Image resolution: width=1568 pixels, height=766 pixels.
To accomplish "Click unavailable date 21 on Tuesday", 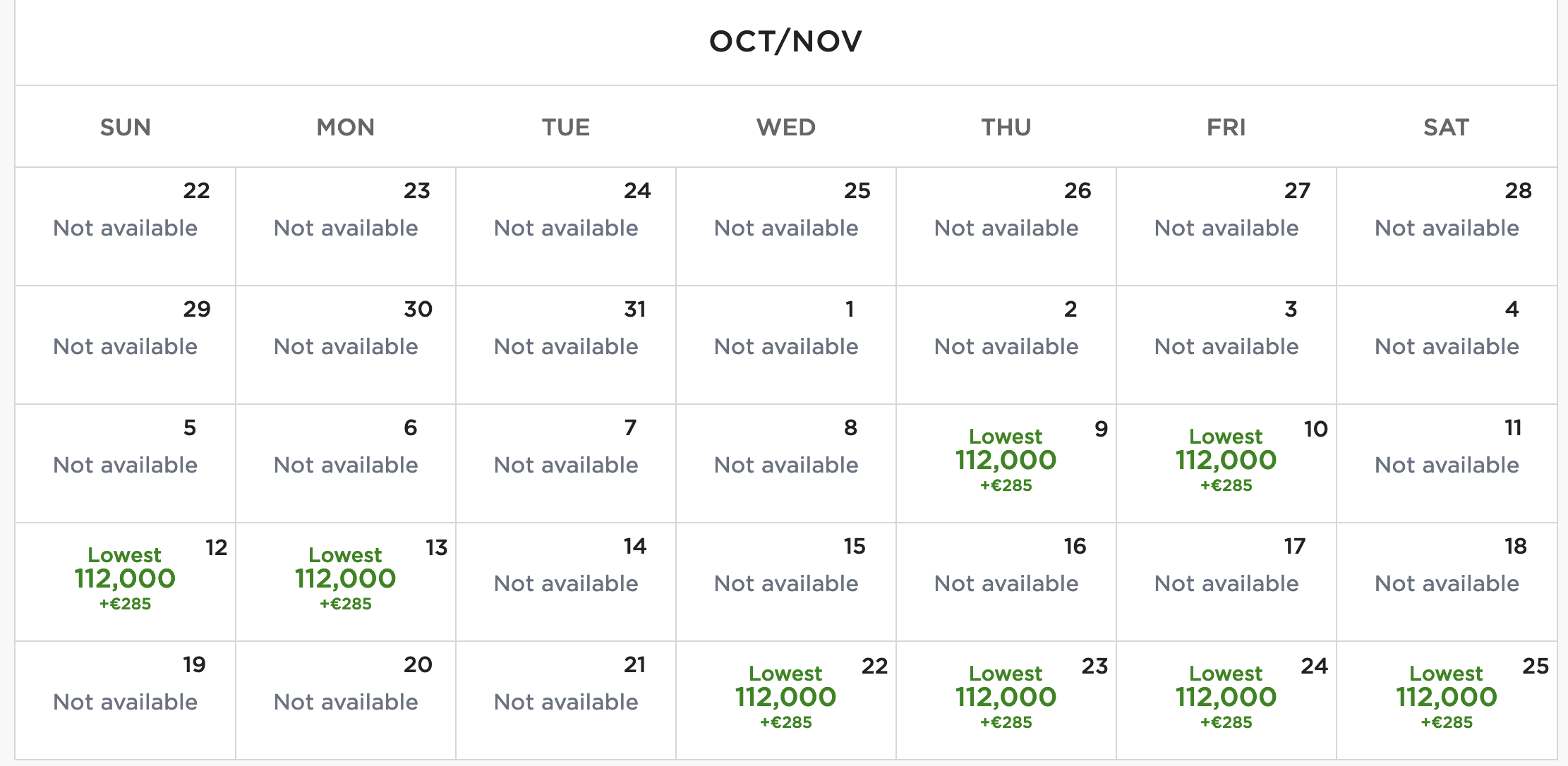I will point(565,700).
